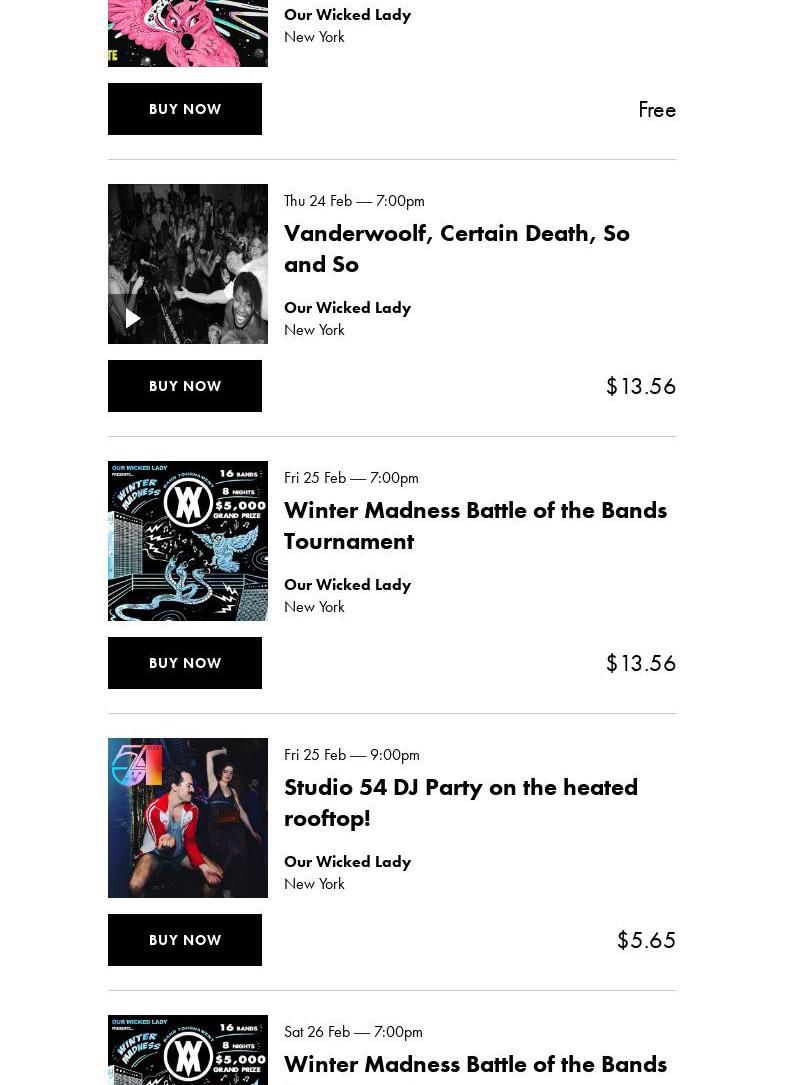Click the Fri 25 Feb 9:00pm date
Screen dimensions: 785x1085
click(x=352, y=754)
